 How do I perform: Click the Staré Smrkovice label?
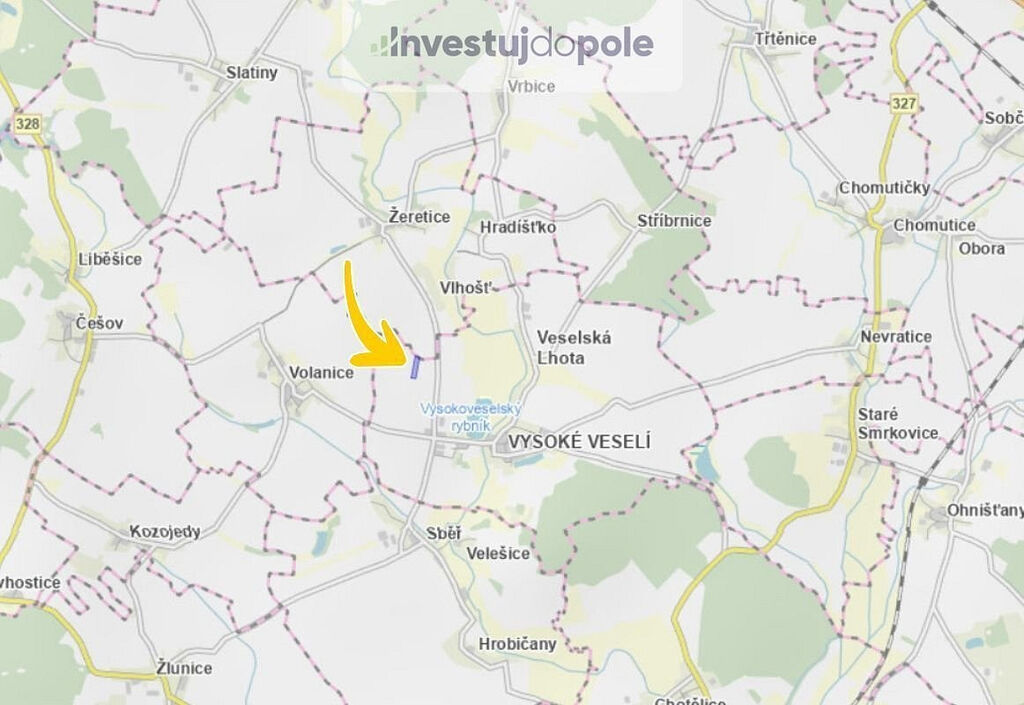coord(898,424)
